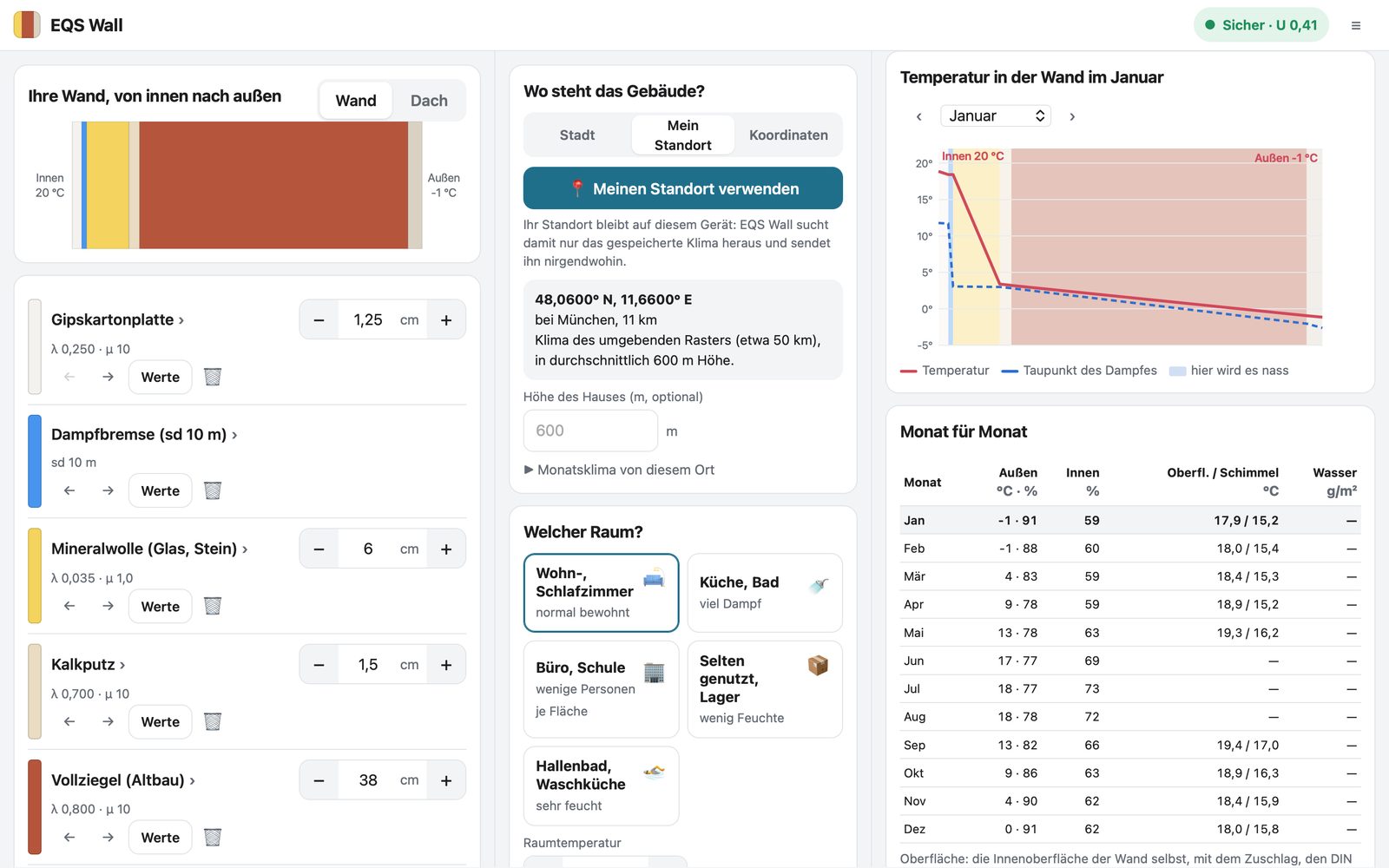Switch location mode to Koordinaten tab
Screen dimensions: 1389x868
click(x=788, y=135)
